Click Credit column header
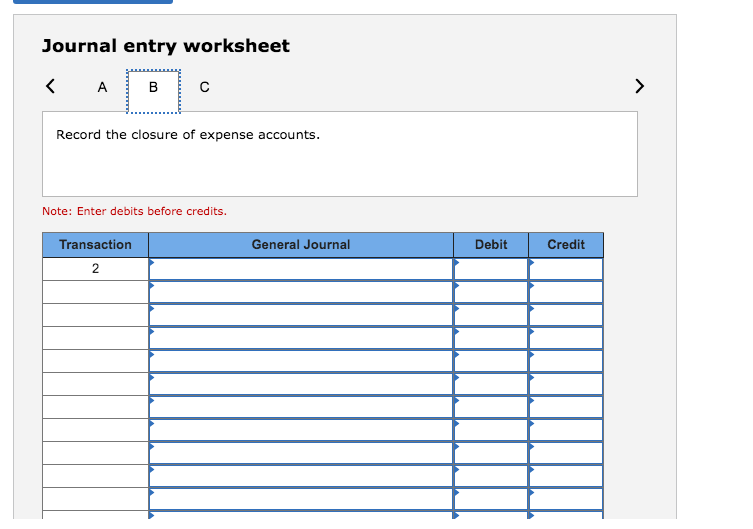 coord(566,245)
